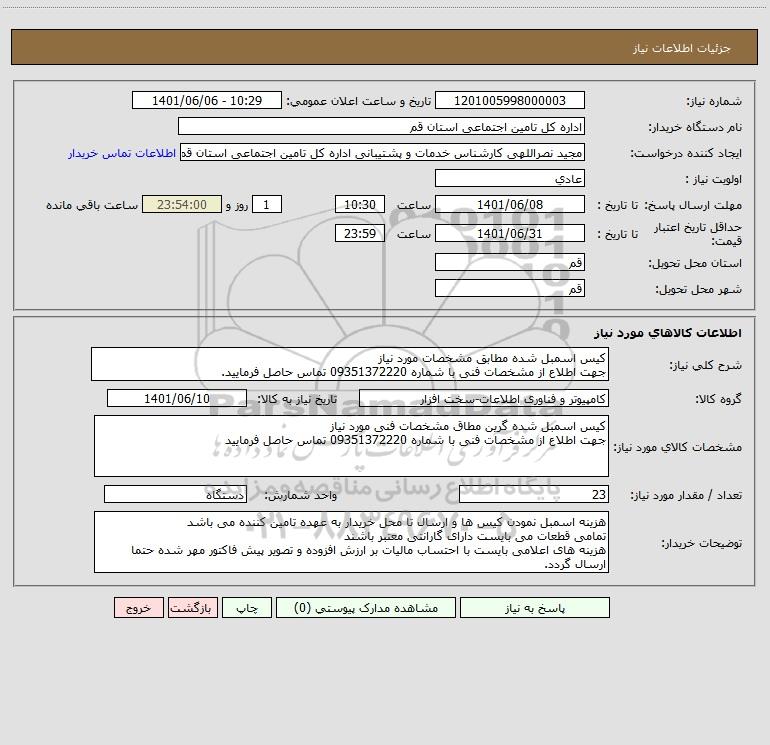The height and width of the screenshot is (745, 770).
Task: Click the label شهر محل تحویل
Action: pos(699,289)
